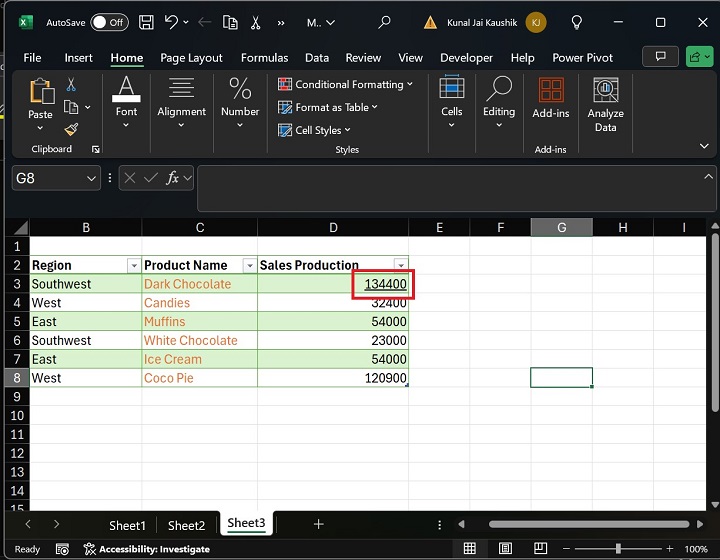This screenshot has height=560, width=720.
Task: Switch to Page Break Preview view
Action: (x=542, y=549)
